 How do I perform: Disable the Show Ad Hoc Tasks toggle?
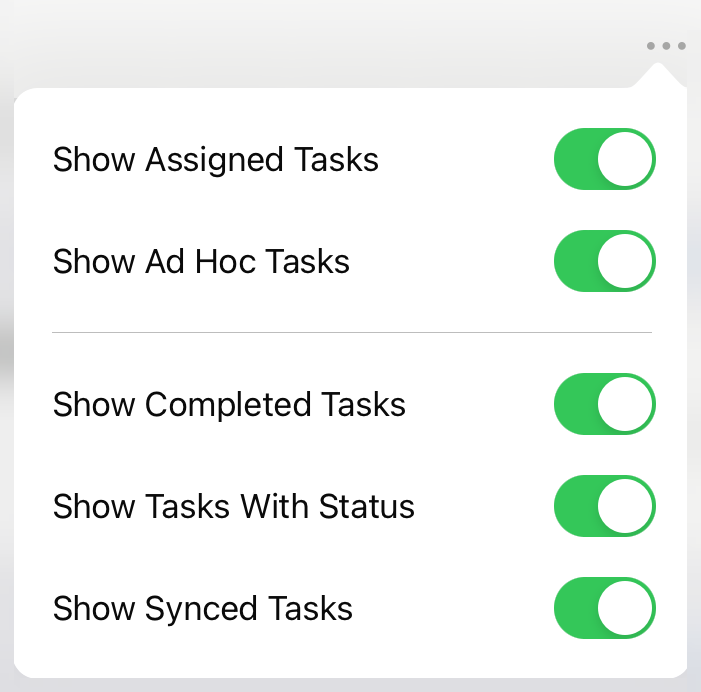pos(604,261)
